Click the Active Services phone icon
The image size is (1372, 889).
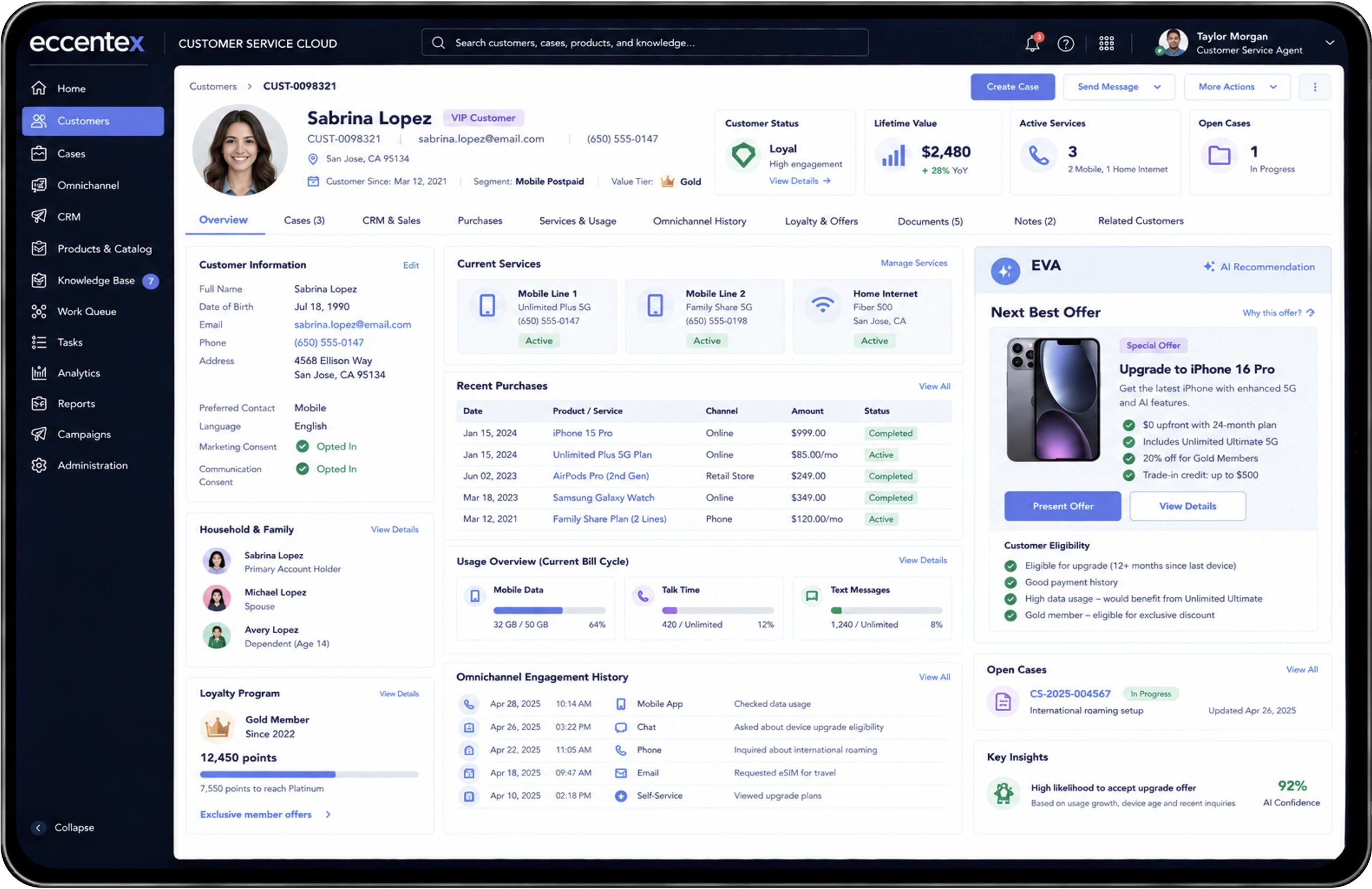1039,155
